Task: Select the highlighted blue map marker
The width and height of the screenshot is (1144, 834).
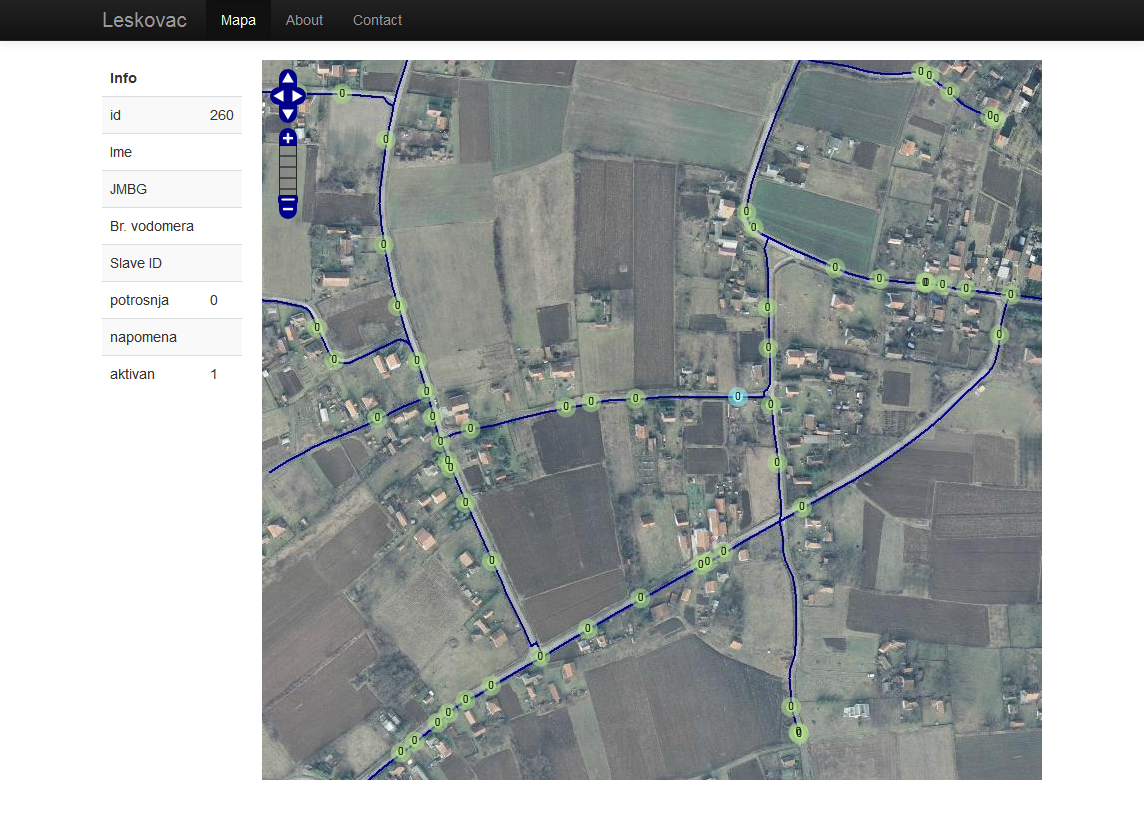Action: (738, 397)
